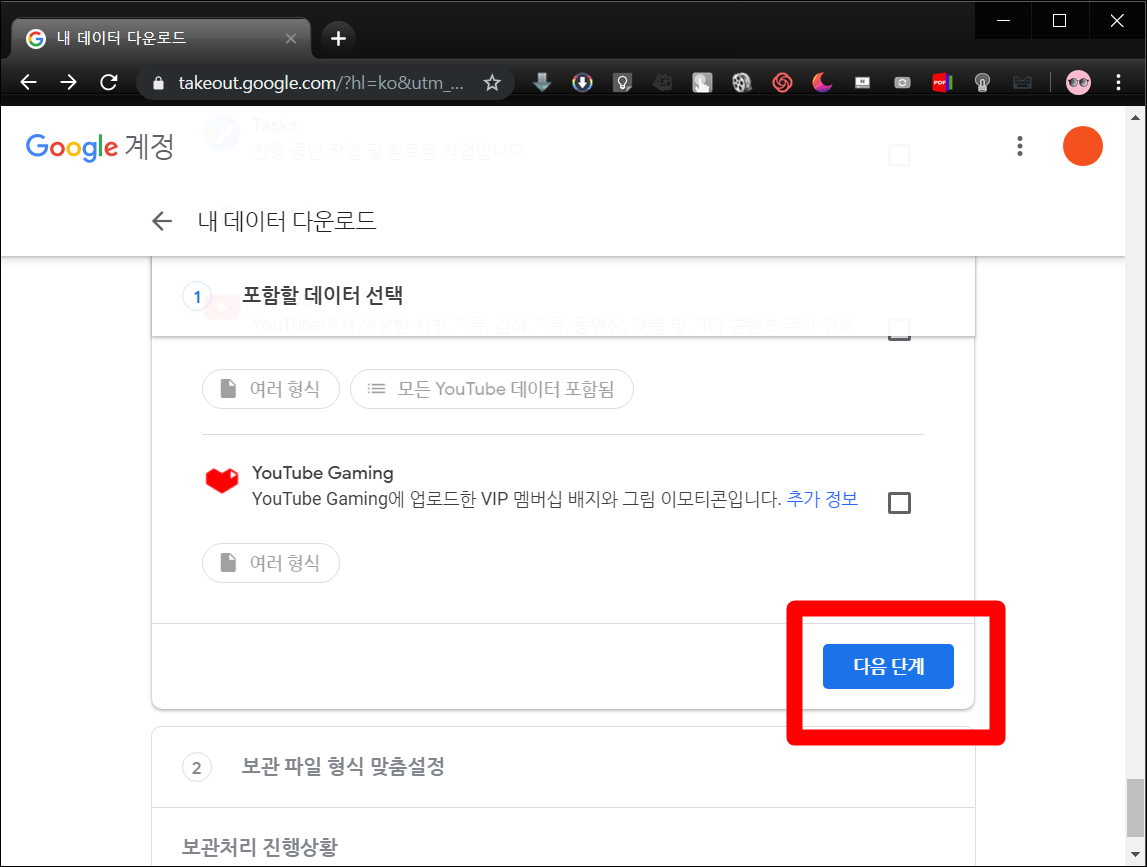
Task: Click the vertical scrollbar thumb
Action: (1135, 808)
